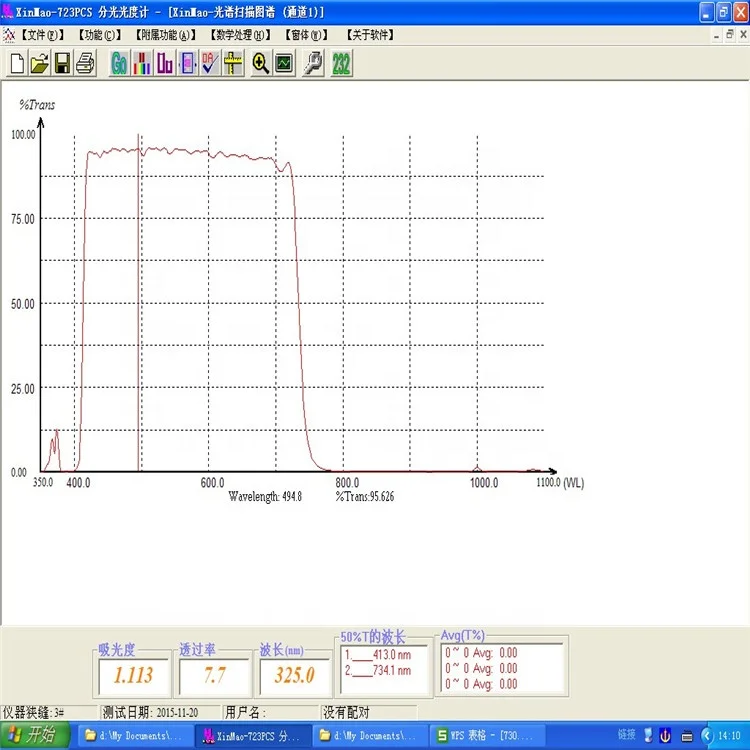Click the 波长(nm) value field showing 325.0
This screenshot has height=750, width=750.
(x=294, y=676)
